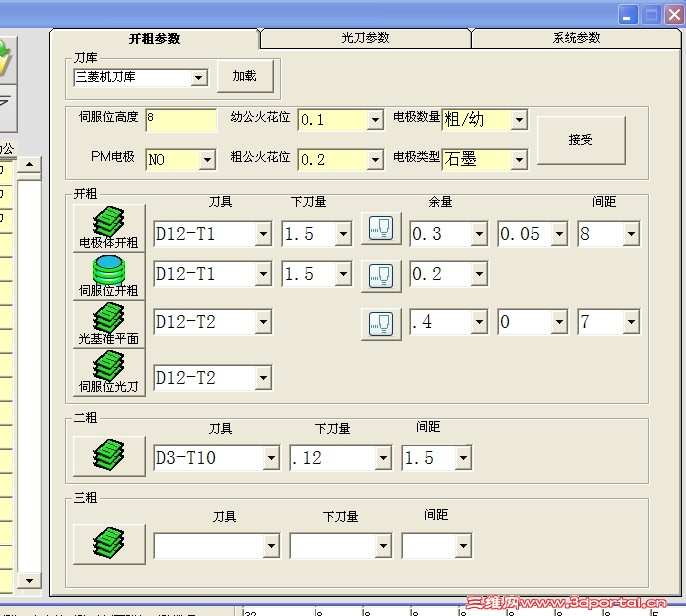Image resolution: width=686 pixels, height=616 pixels.
Task: Switch to the 系统参数 tab
Action: pyautogui.click(x=576, y=38)
